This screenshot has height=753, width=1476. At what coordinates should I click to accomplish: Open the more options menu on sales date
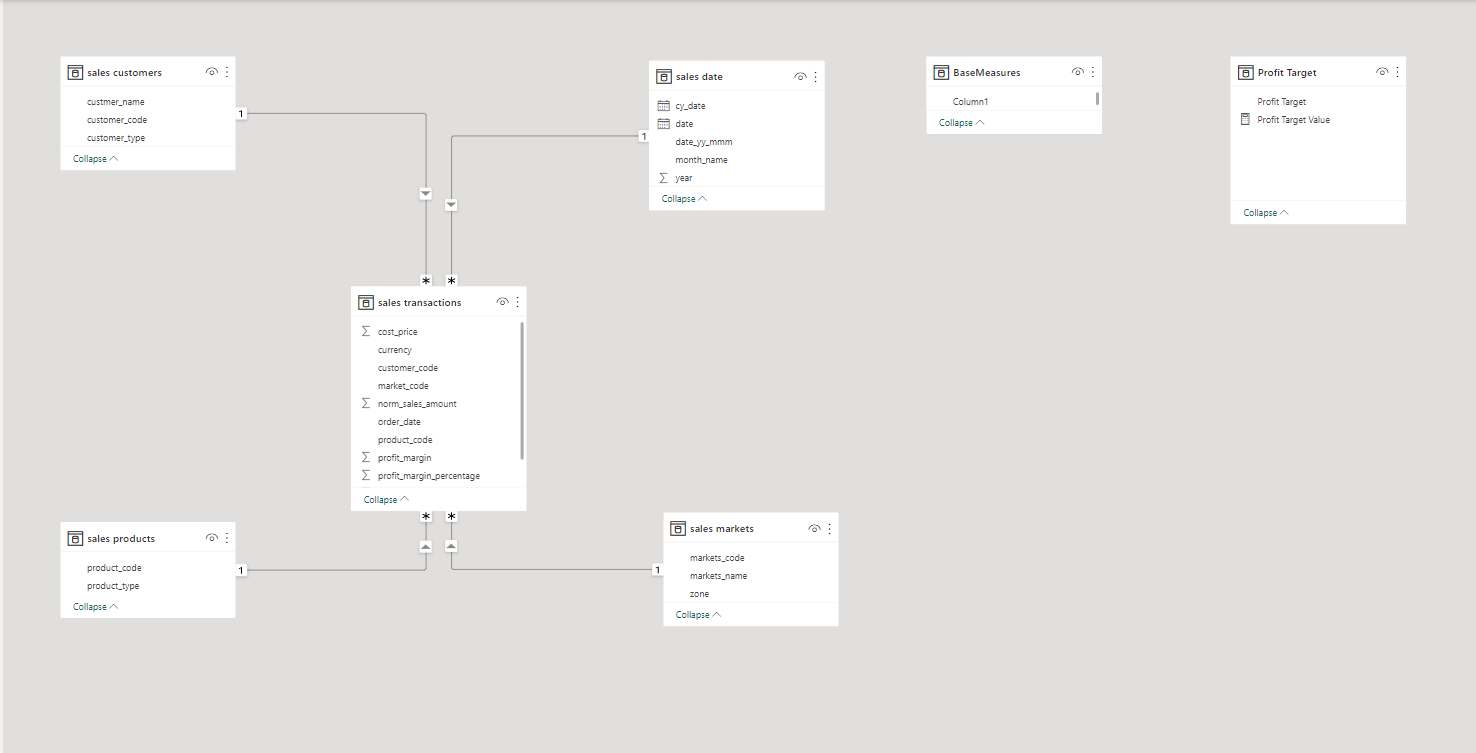point(815,75)
